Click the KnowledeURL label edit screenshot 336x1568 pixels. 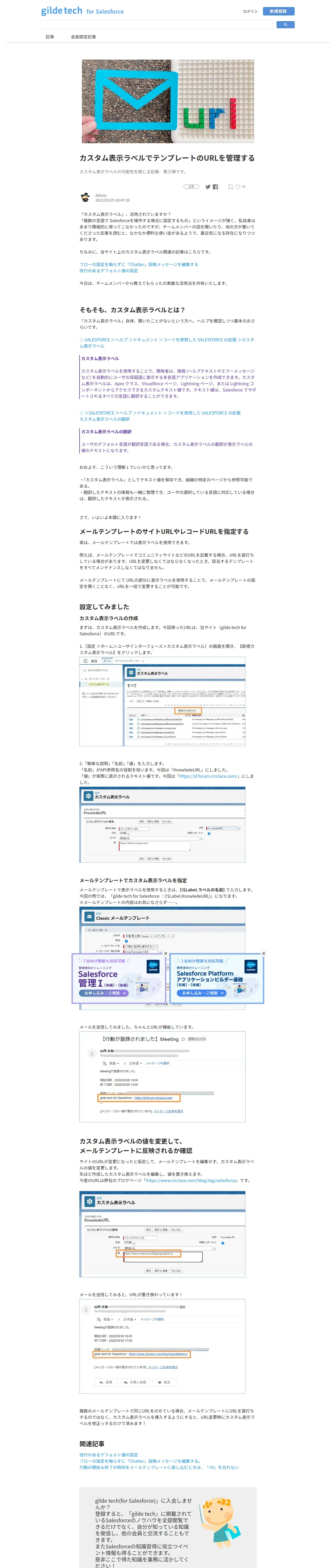tap(162, 825)
